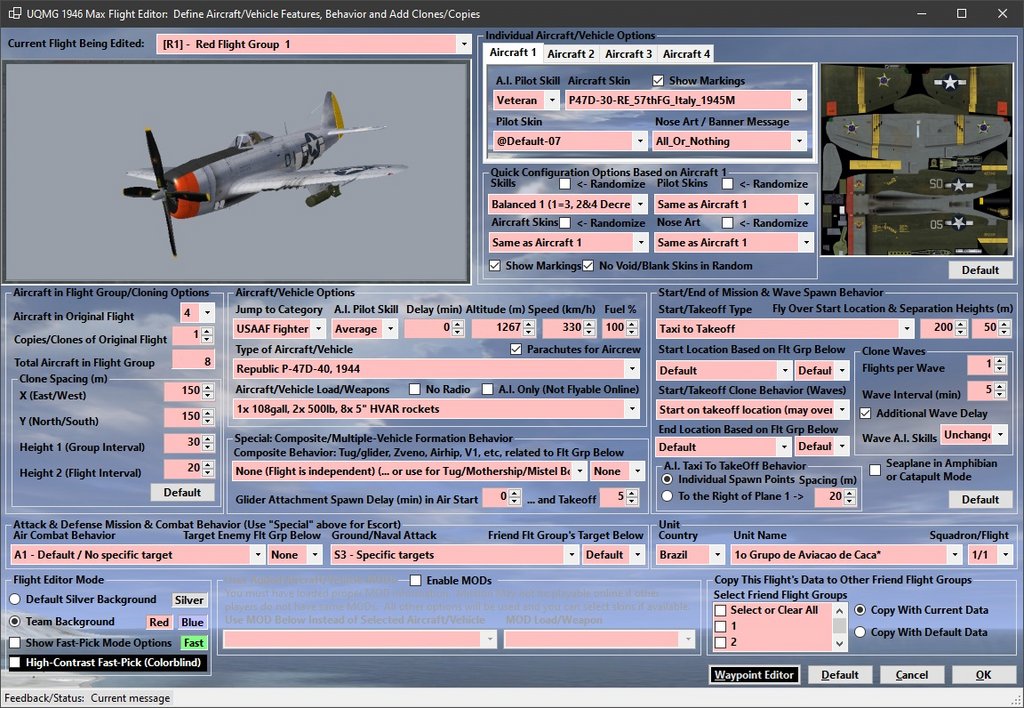Open the Load/Weapons dropdown

click(632, 410)
